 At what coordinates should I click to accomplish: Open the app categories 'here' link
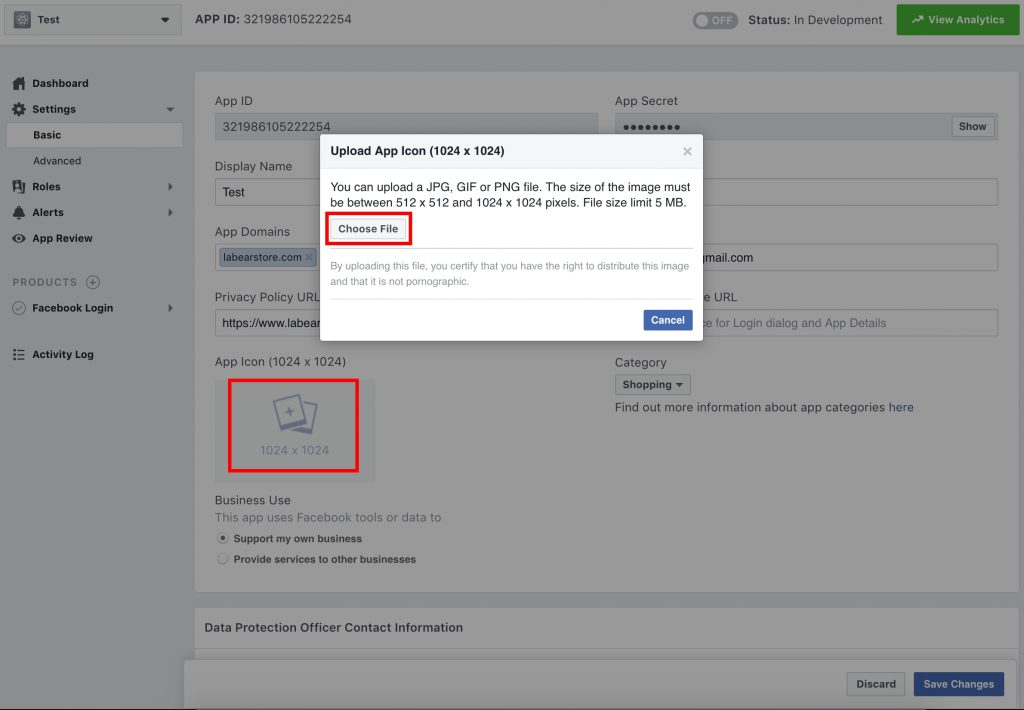(901, 407)
